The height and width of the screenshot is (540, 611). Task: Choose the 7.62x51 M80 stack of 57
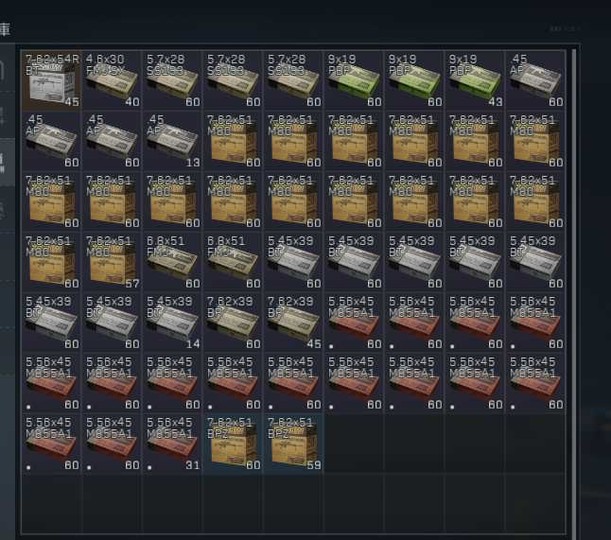[x=112, y=262]
